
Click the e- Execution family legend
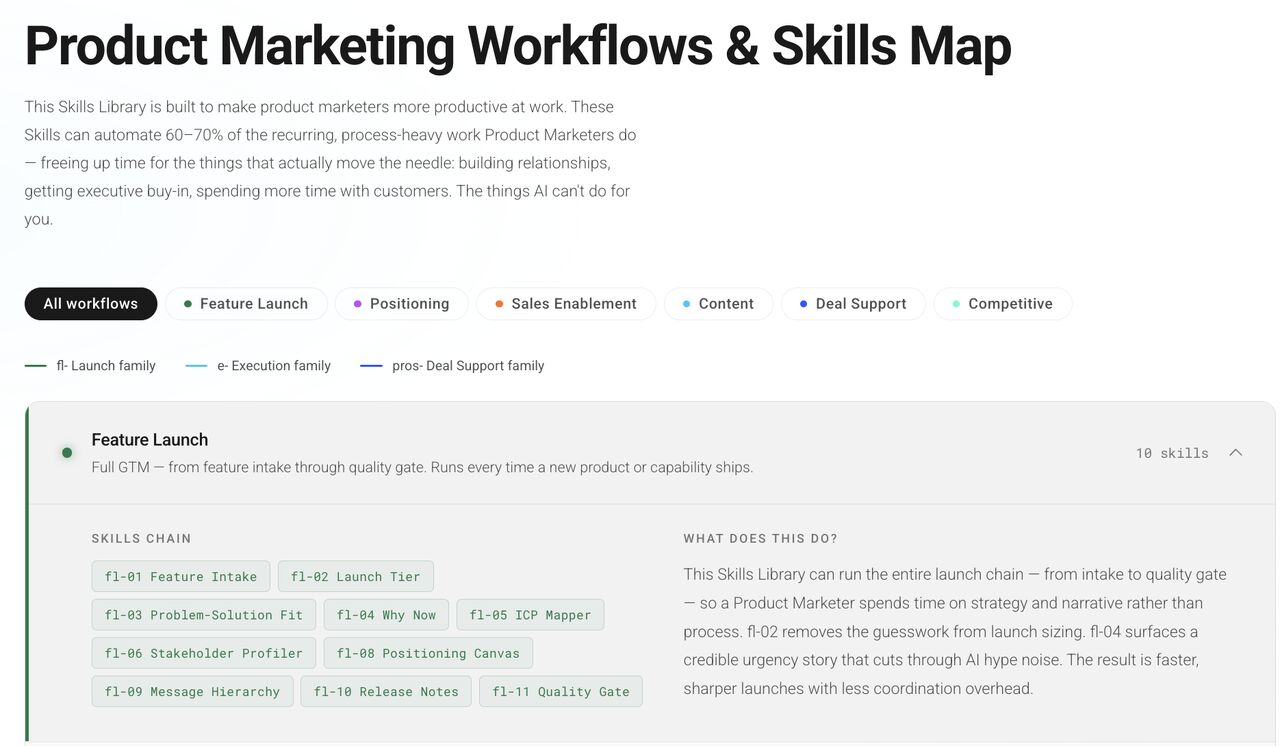(258, 366)
